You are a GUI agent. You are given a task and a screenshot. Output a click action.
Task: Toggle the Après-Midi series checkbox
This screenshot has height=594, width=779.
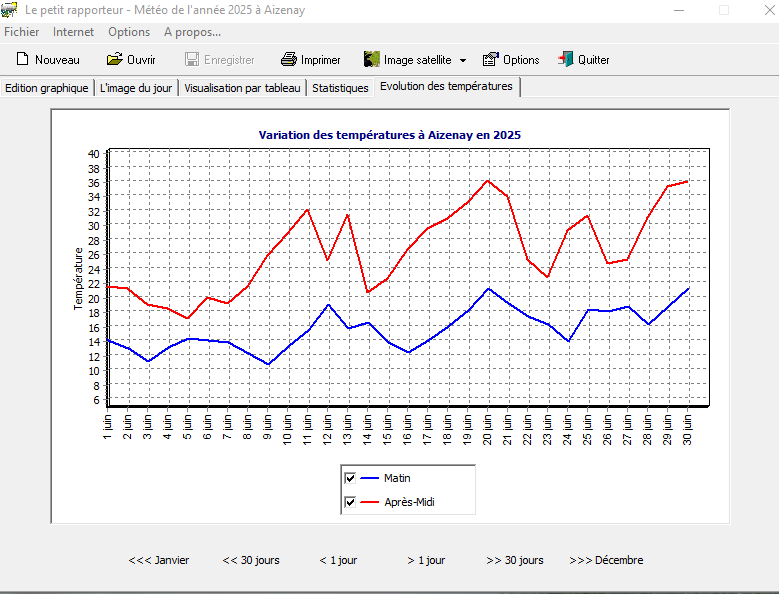click(x=349, y=502)
